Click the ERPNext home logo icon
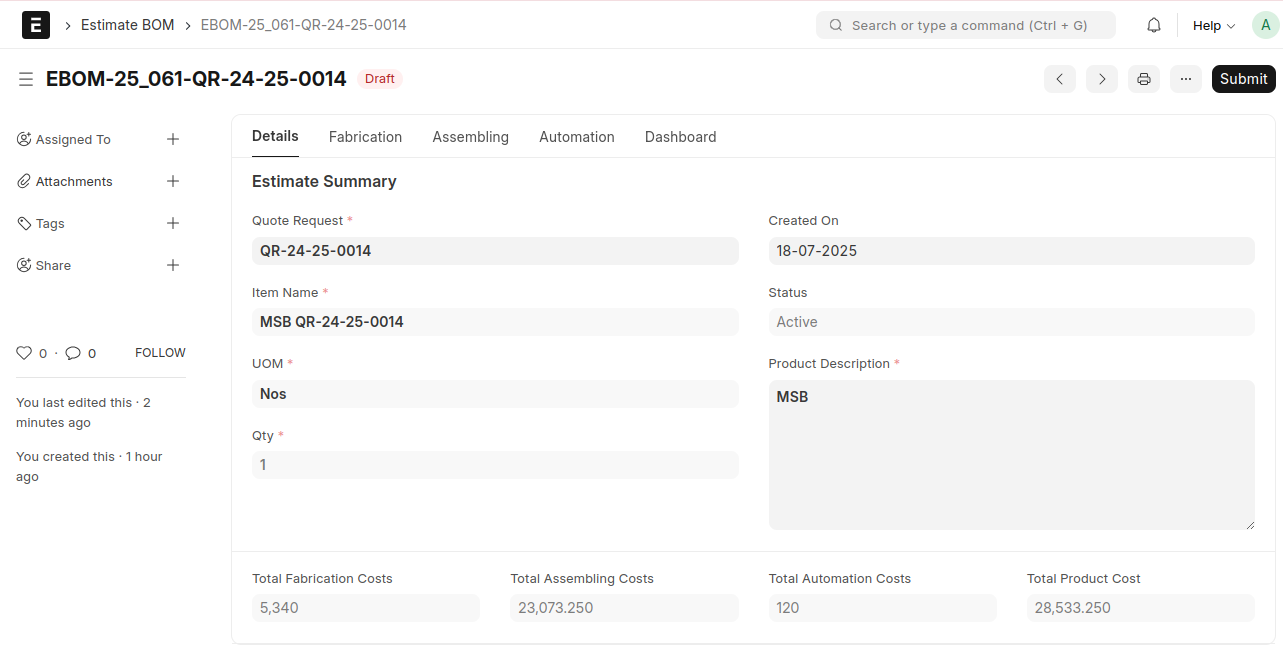1283x663 pixels. point(36,25)
